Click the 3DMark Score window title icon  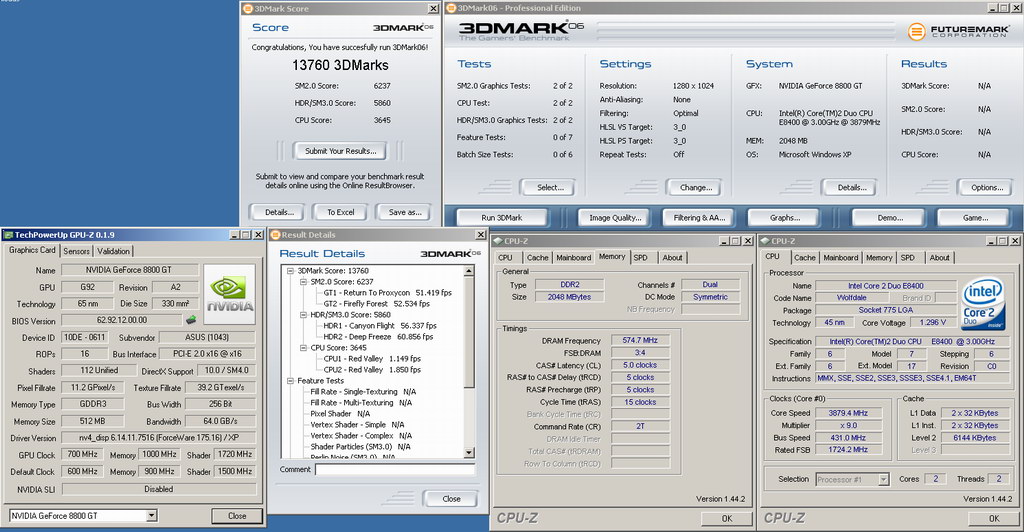(x=248, y=8)
